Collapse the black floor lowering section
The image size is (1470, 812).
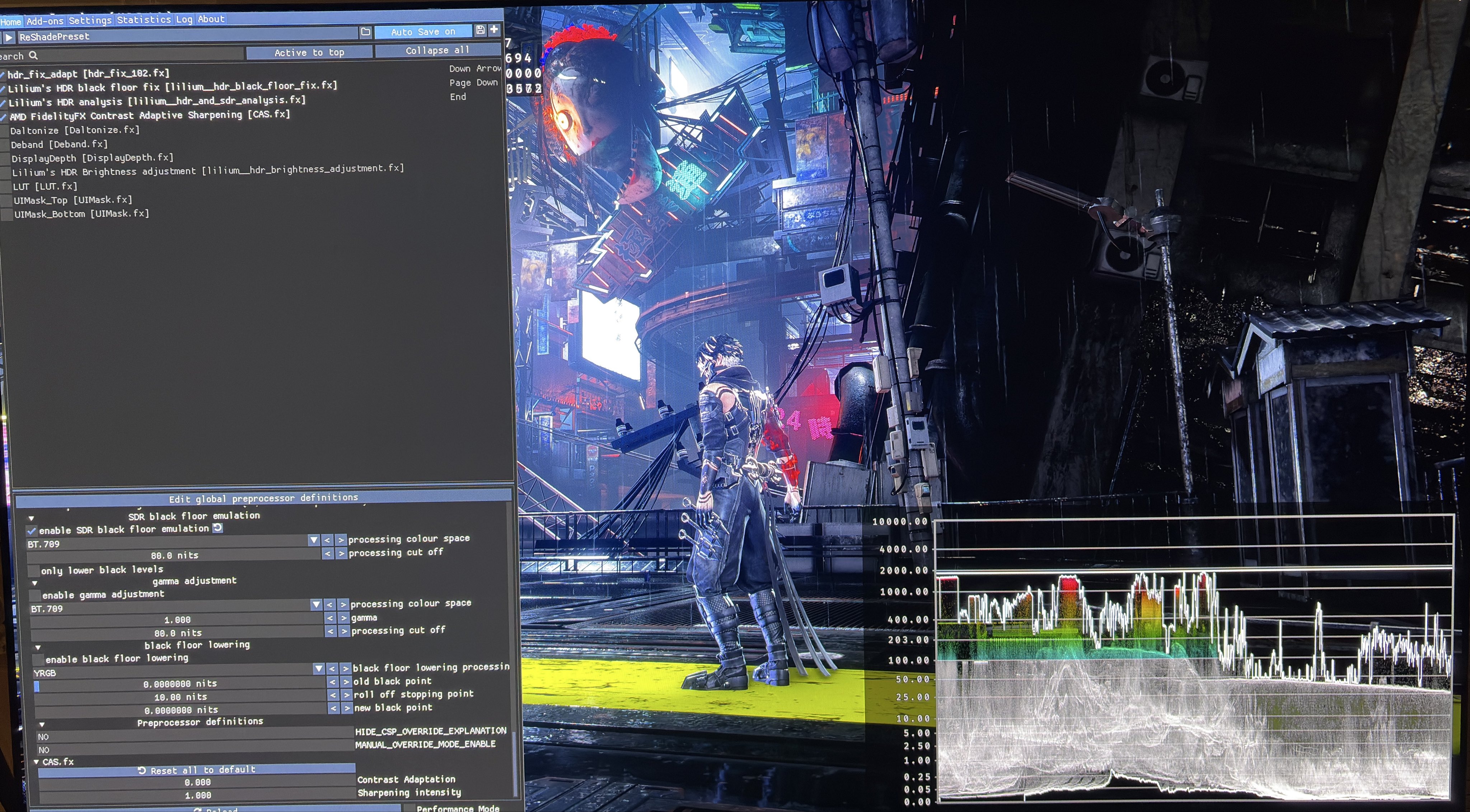click(38, 648)
